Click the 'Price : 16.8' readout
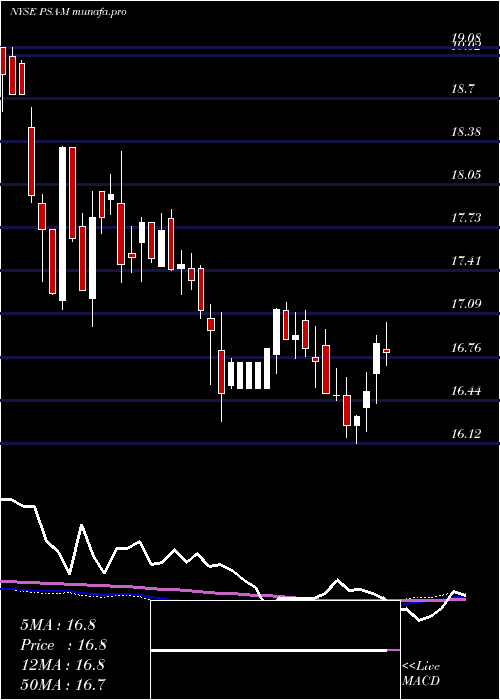Viewport: 500px width, 700px height. point(64,645)
